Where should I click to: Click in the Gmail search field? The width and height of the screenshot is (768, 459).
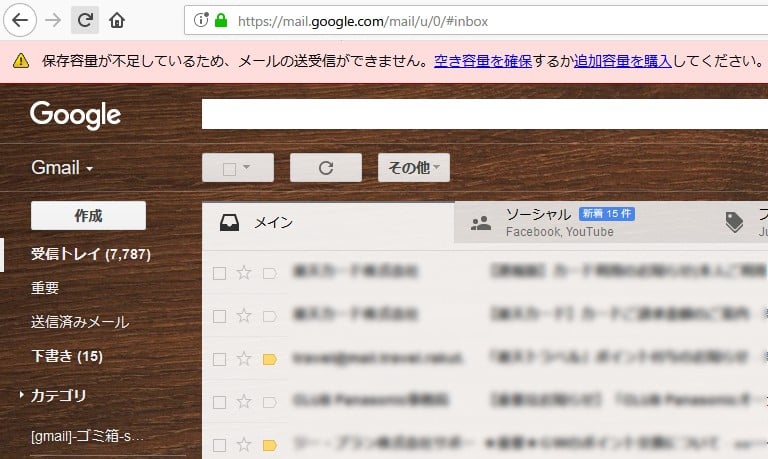click(x=480, y=115)
